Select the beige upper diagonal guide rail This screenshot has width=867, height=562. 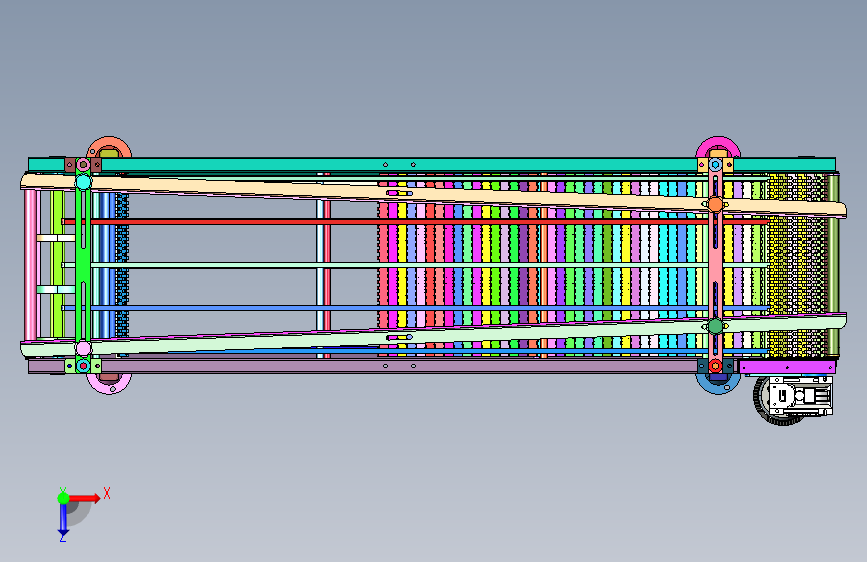pyautogui.click(x=434, y=194)
